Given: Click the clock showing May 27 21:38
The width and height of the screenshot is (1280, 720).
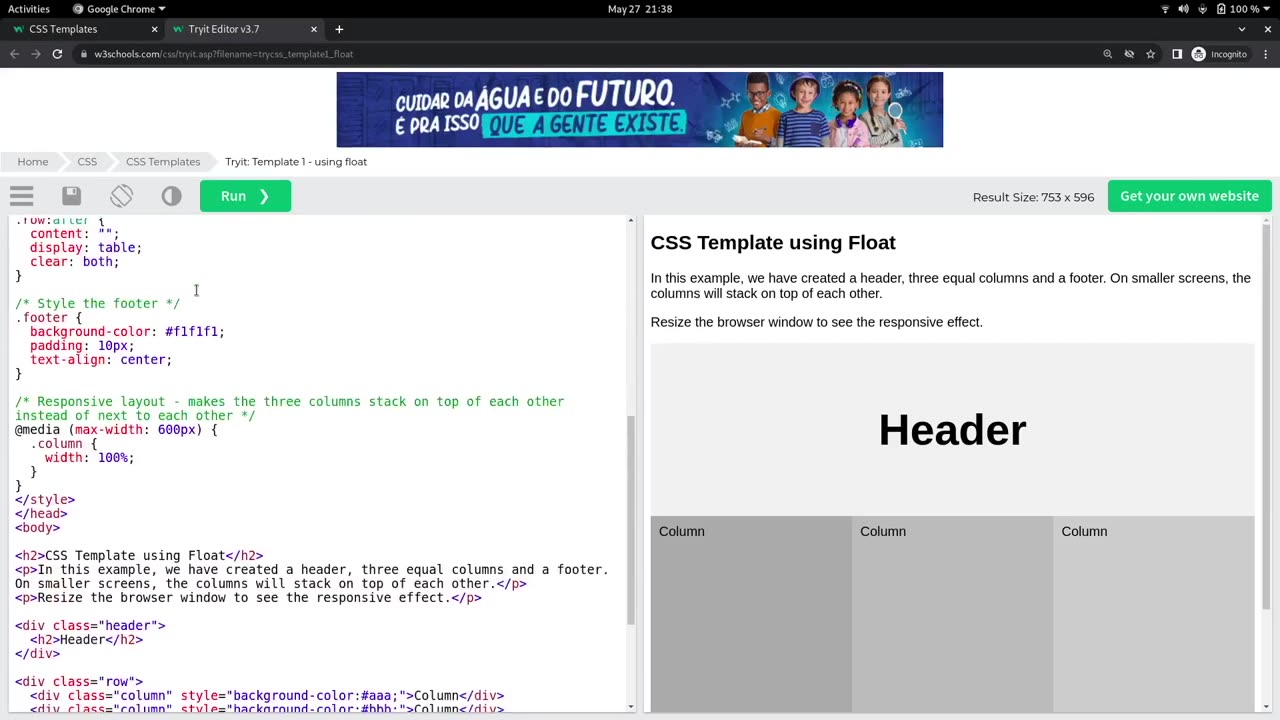Looking at the screenshot, I should click(640, 9).
